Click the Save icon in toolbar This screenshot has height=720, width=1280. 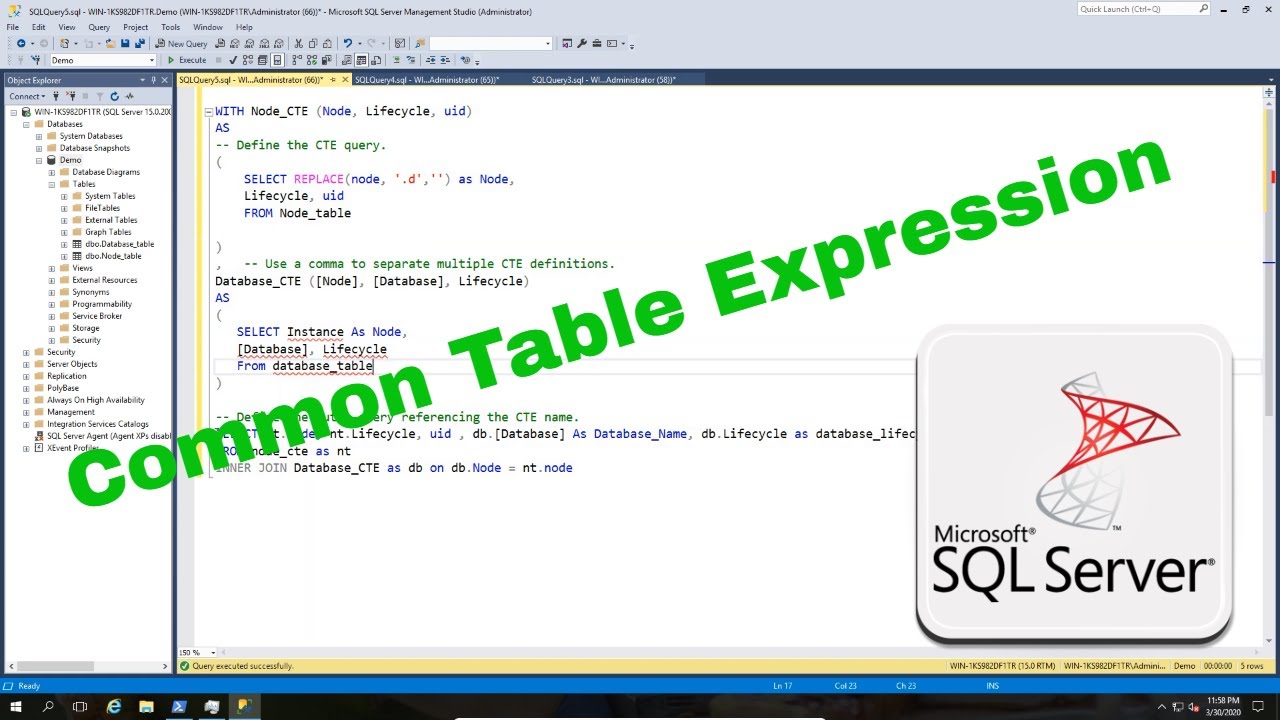pos(125,44)
